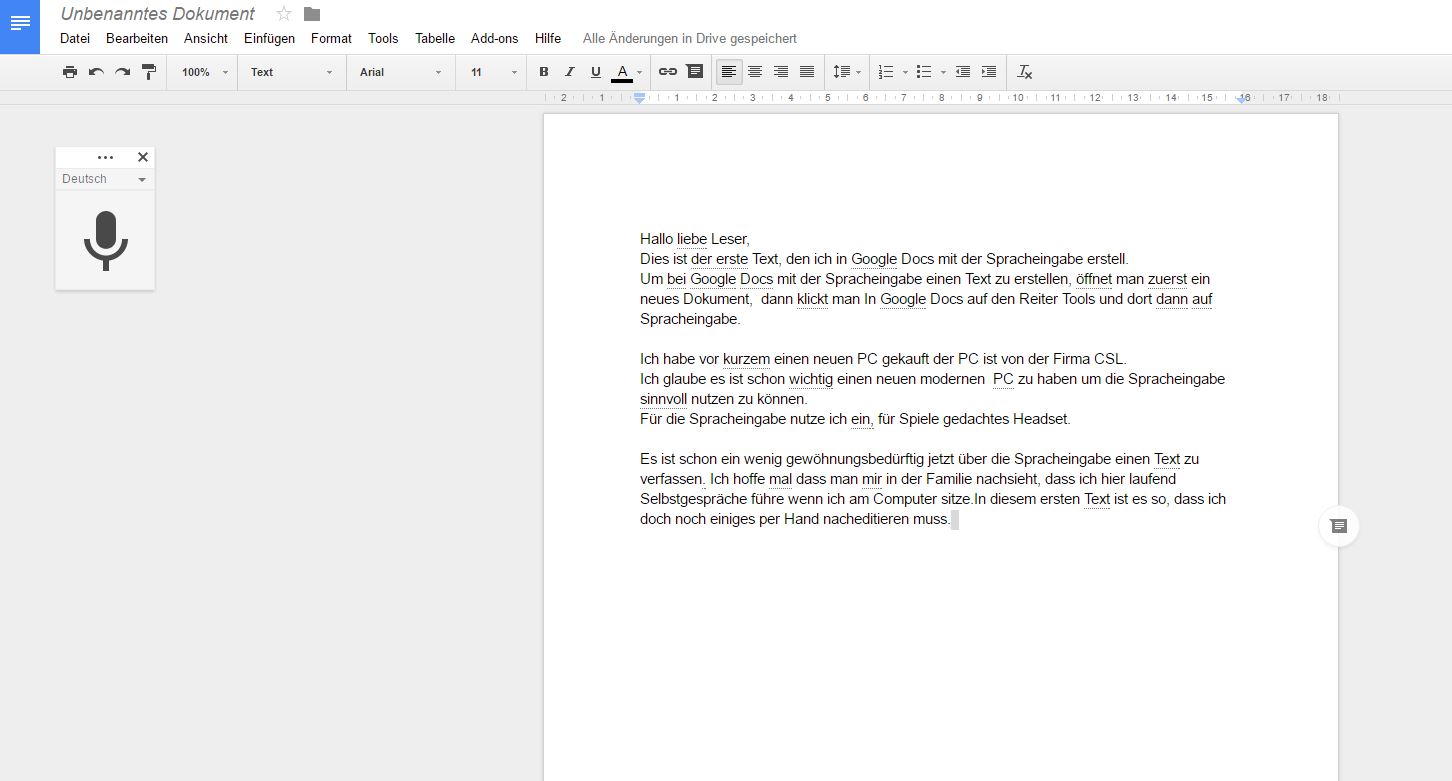Click at end of 'nacheditieren muss.'
Viewport: 1452px width, 781px height.
pos(952,519)
